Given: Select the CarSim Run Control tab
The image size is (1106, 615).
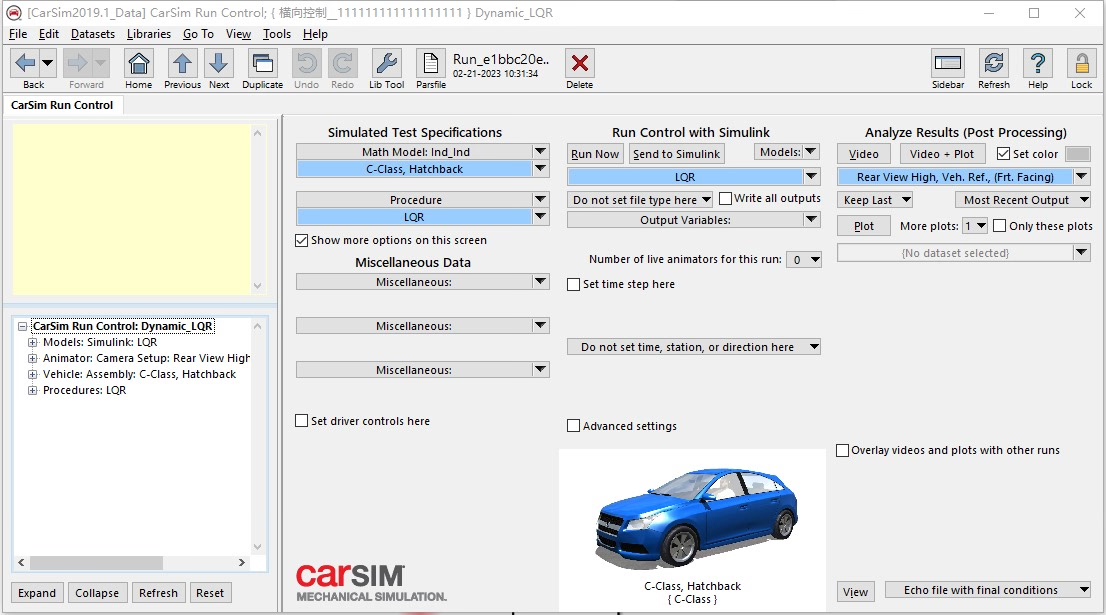Looking at the screenshot, I should coord(62,105).
